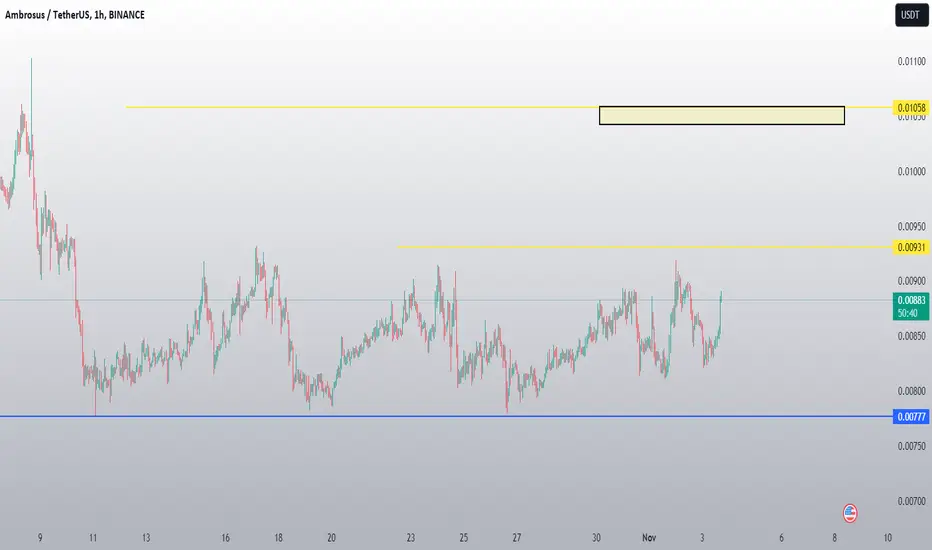Click date 20 on the time axis
Image resolution: width=932 pixels, height=550 pixels.
tap(331, 538)
